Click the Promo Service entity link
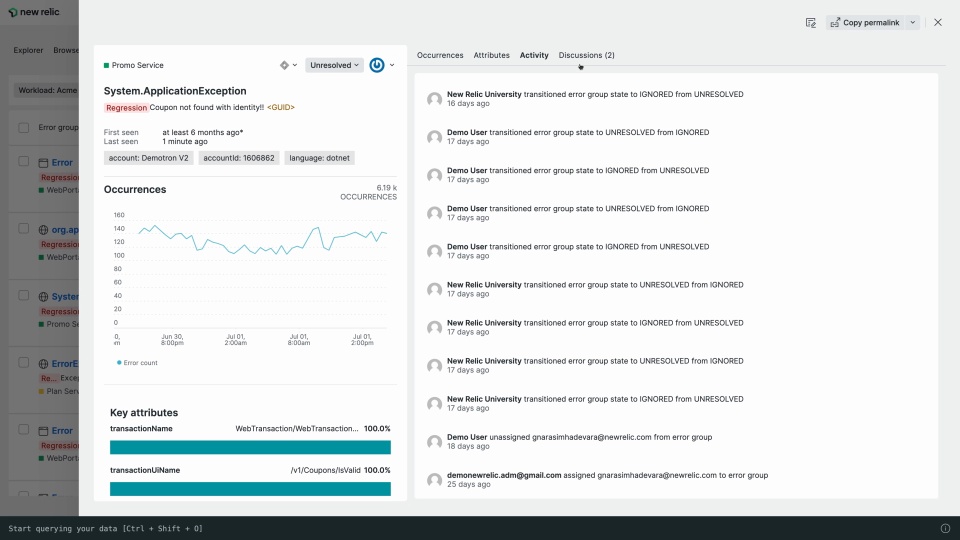Screen dimensions: 960x540 pyautogui.click(x=137, y=66)
